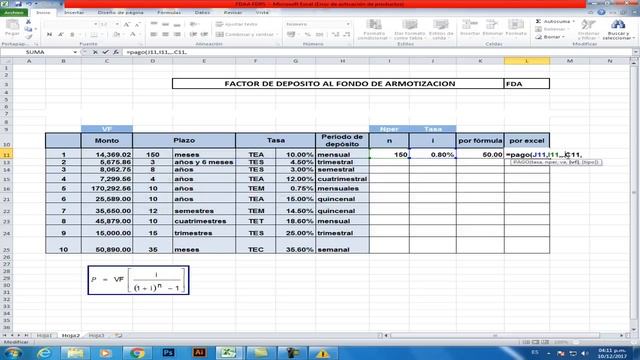
Task: Click the Formato cells button
Action: coord(516,28)
